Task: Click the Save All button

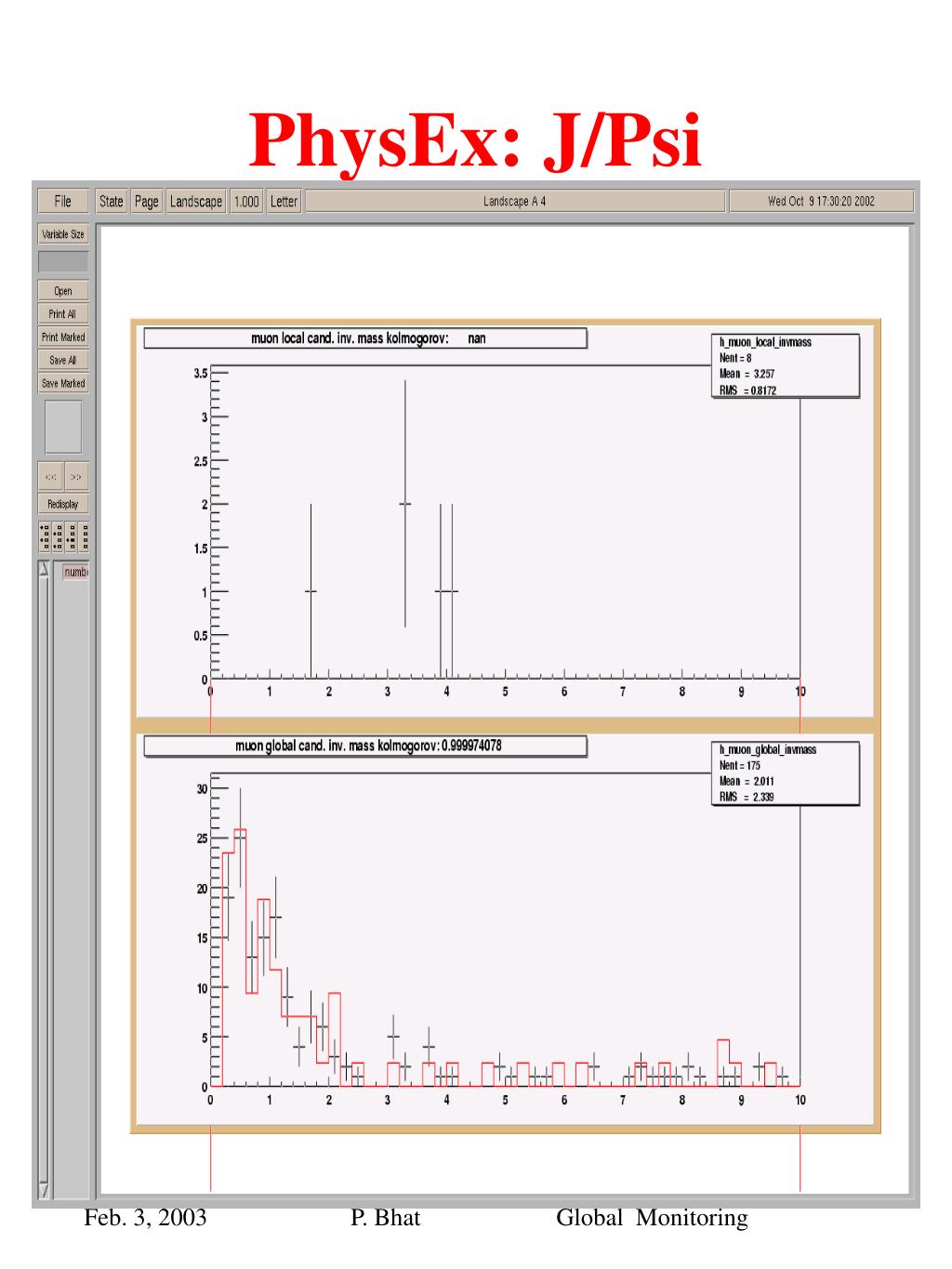Action: 63,361
